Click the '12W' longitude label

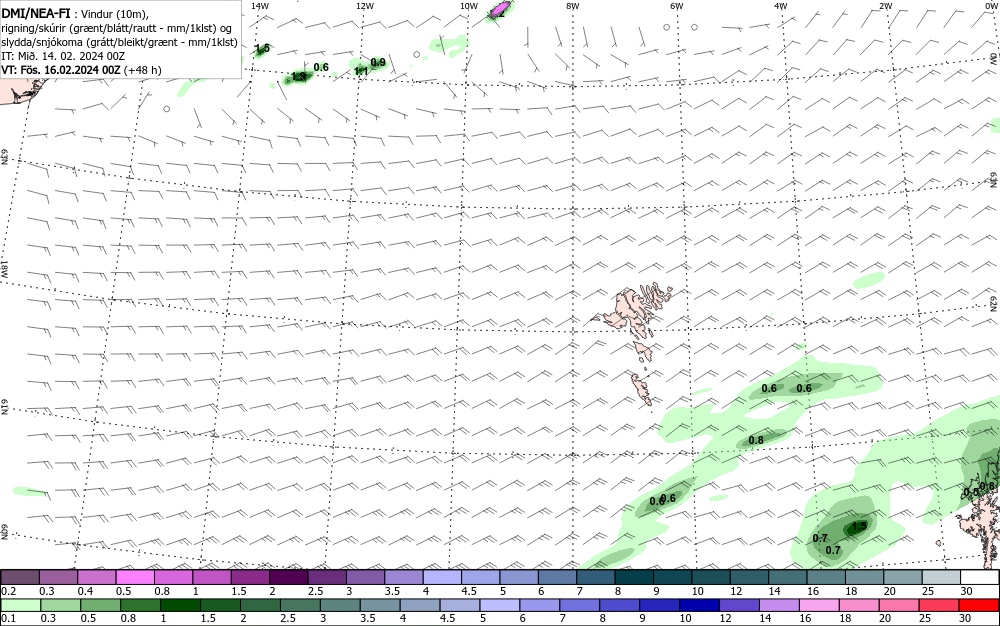pyautogui.click(x=364, y=6)
